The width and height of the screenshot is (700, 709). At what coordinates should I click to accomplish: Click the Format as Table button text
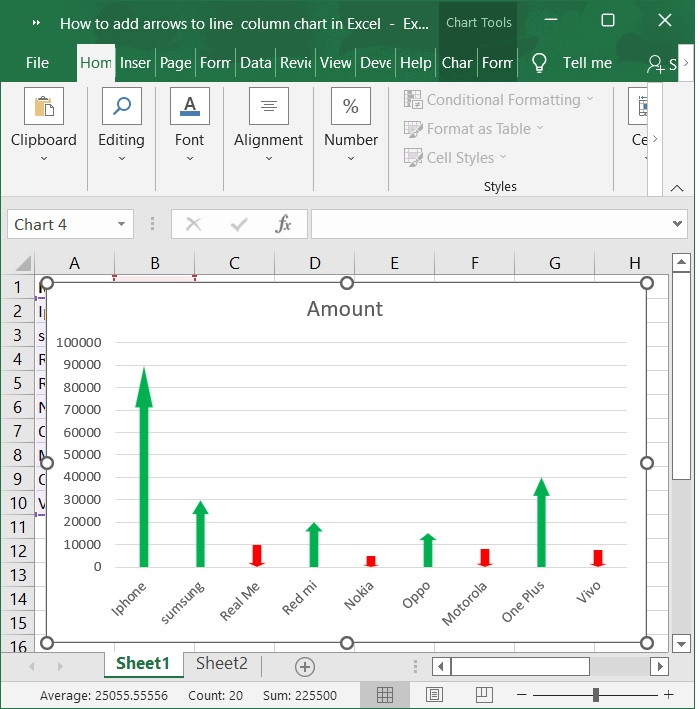[x=478, y=129]
